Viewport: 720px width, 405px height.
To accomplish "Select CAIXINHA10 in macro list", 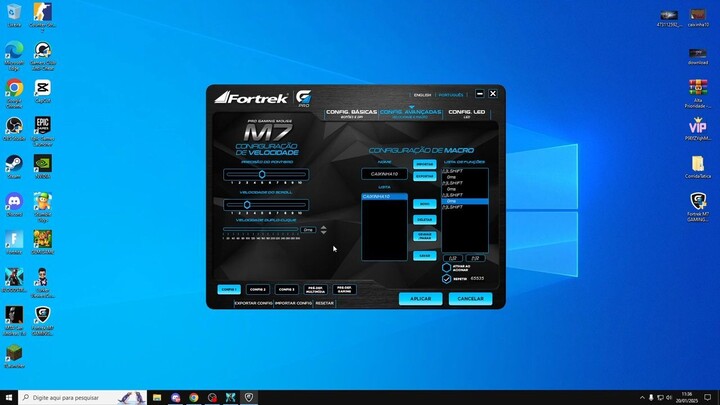I will (384, 197).
